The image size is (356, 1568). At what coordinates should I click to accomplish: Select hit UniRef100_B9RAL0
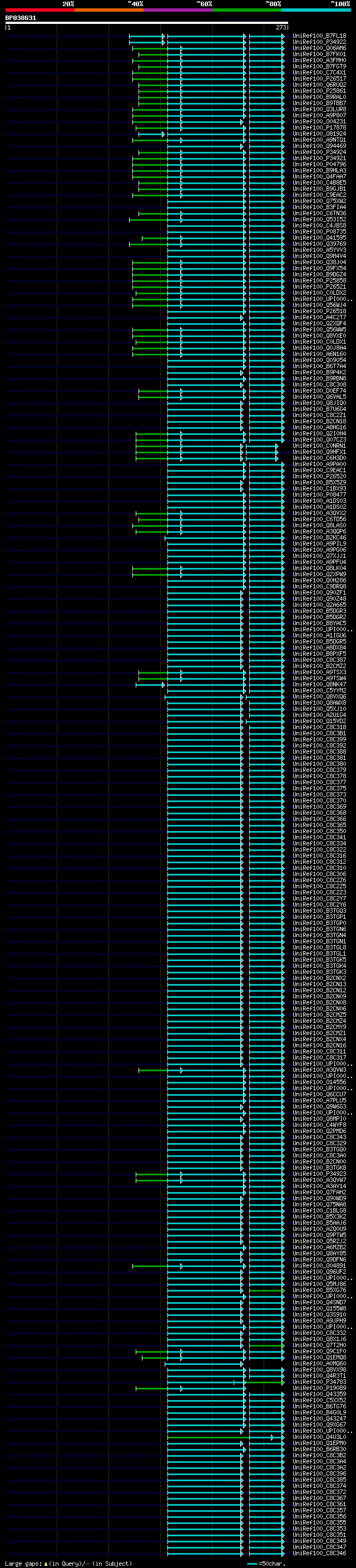click(x=319, y=97)
